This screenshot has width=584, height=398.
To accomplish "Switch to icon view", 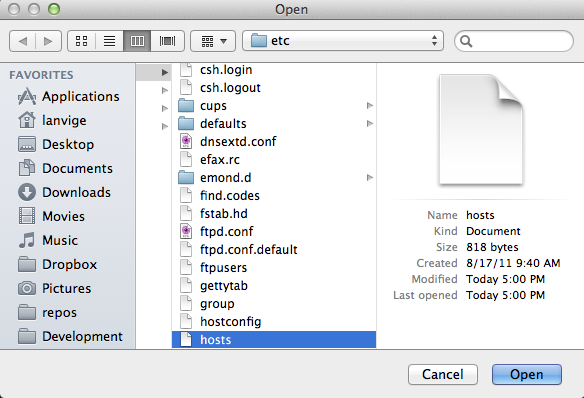I will [82, 41].
